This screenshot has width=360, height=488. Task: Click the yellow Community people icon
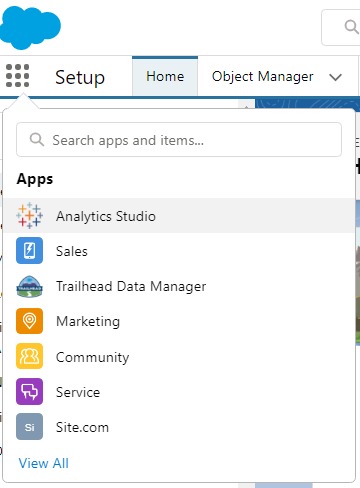29,356
